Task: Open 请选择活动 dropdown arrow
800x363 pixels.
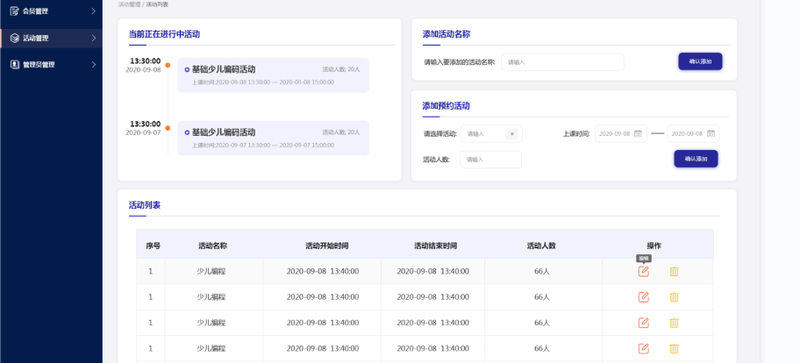Action: tap(512, 134)
